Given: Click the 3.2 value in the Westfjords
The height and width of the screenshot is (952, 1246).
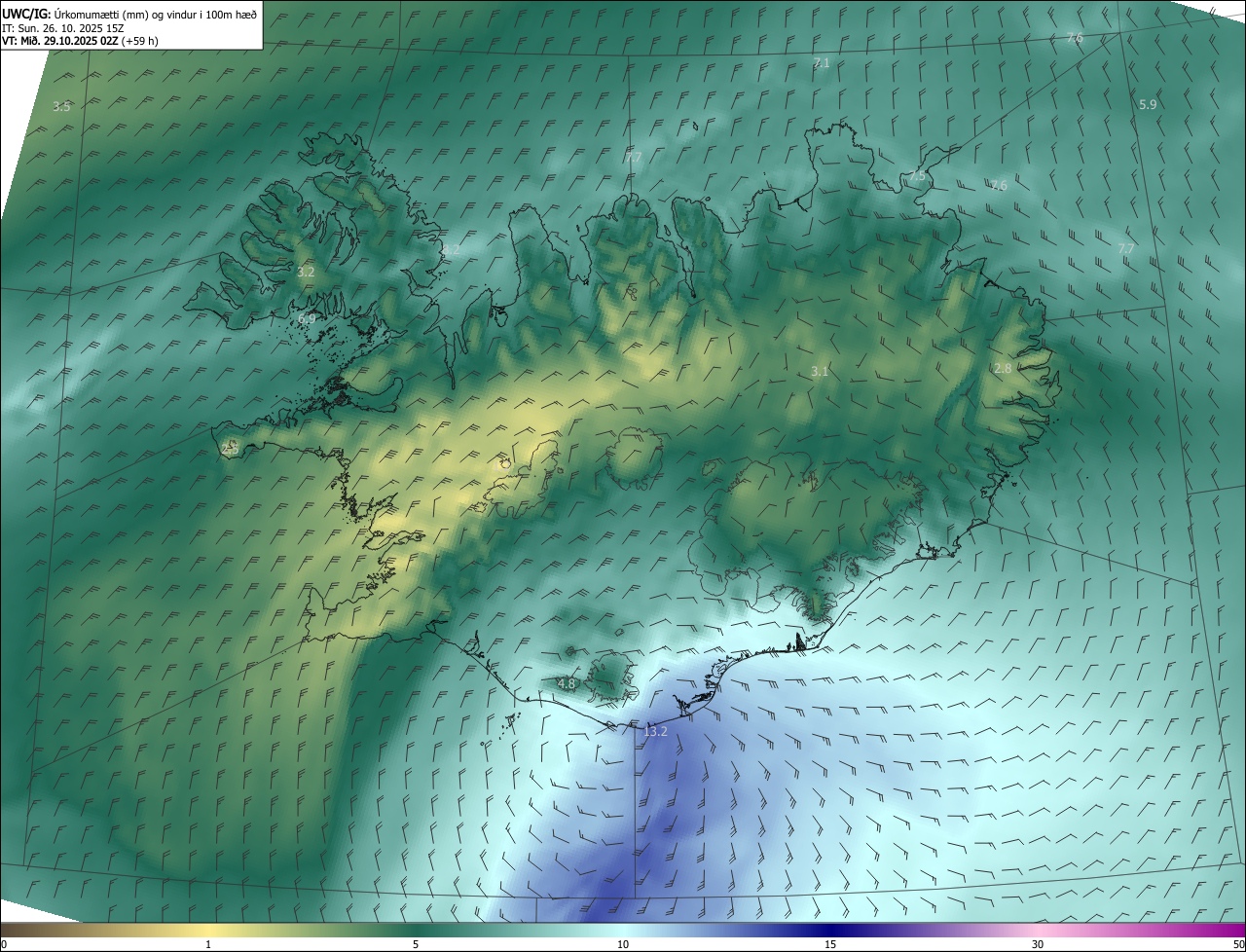Looking at the screenshot, I should pyautogui.click(x=306, y=273).
